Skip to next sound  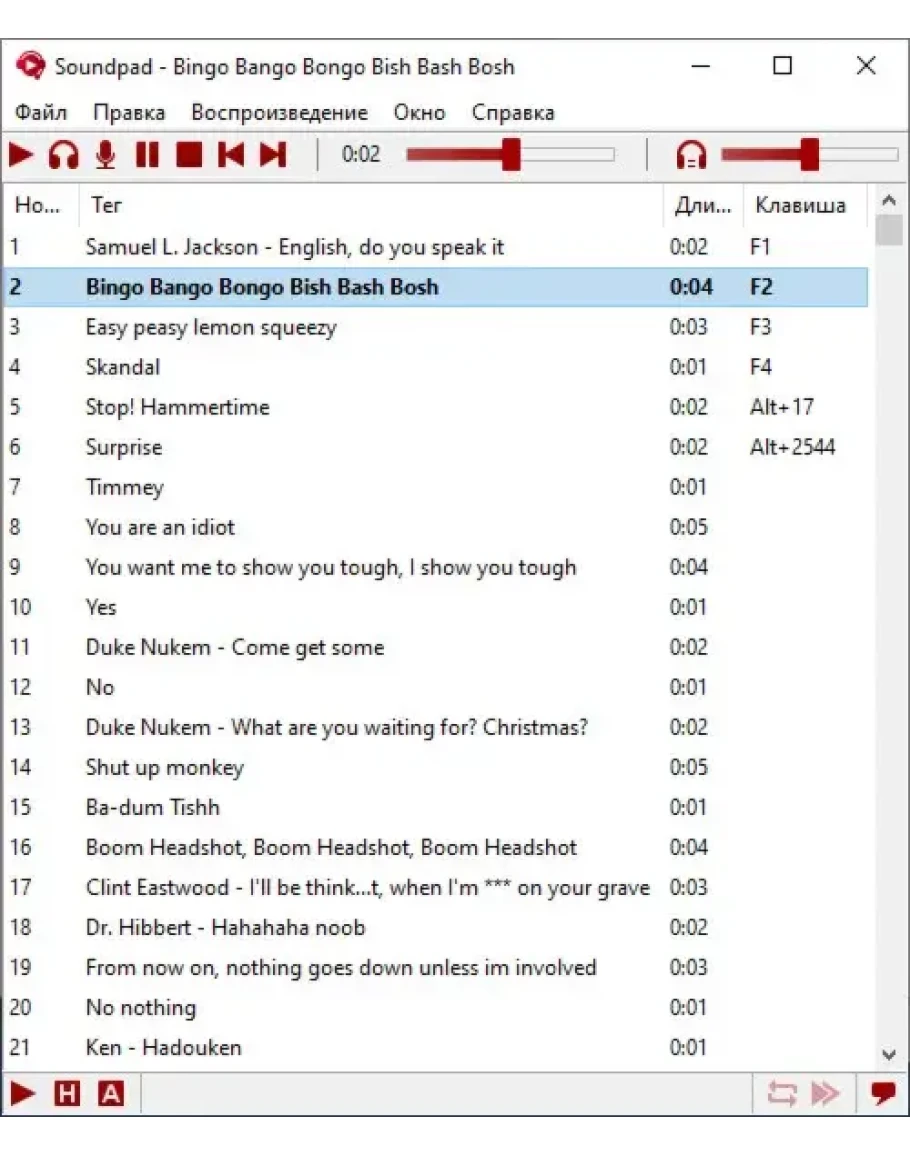click(273, 155)
